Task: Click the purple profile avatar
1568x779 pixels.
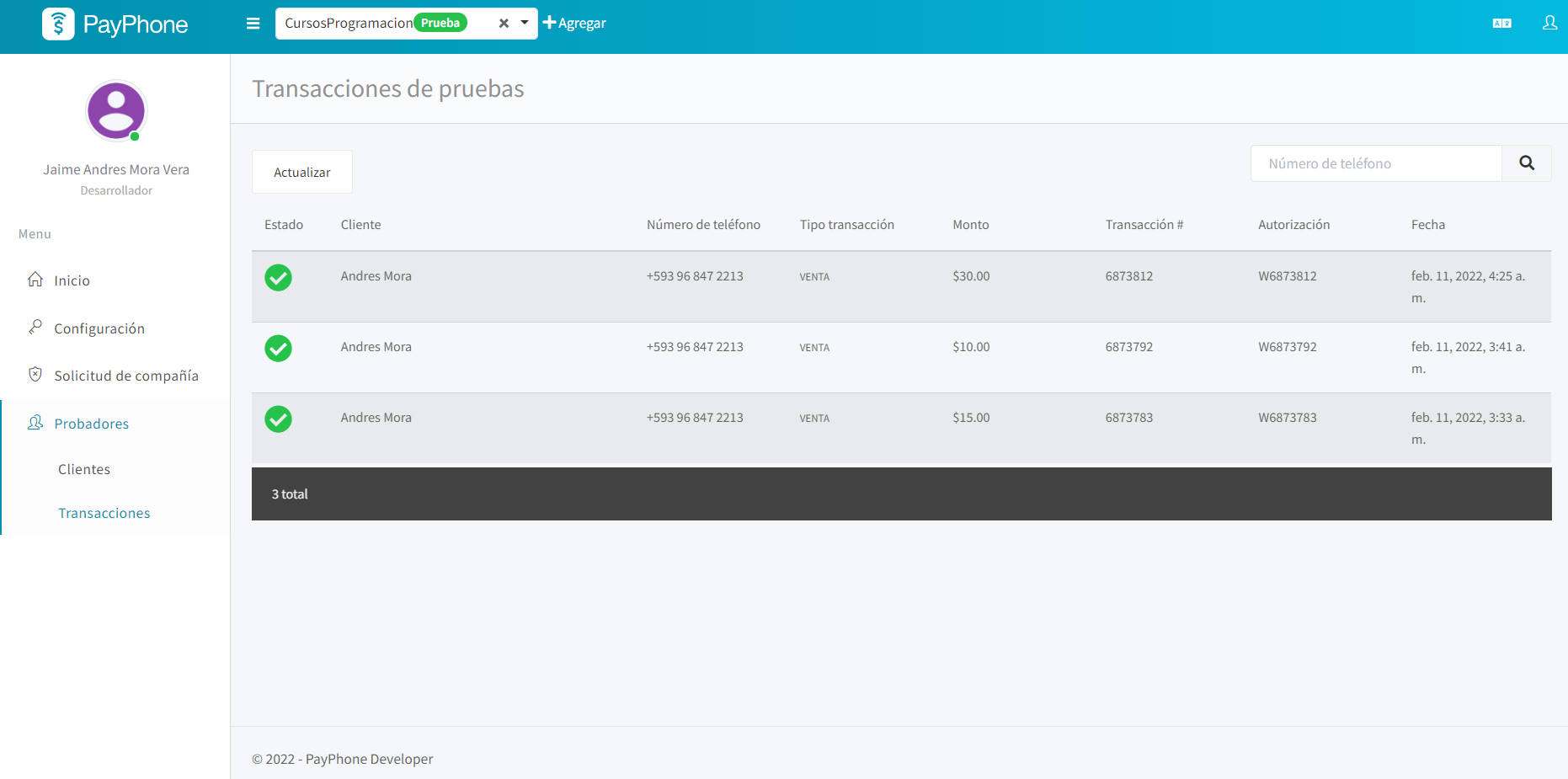Action: [x=116, y=110]
